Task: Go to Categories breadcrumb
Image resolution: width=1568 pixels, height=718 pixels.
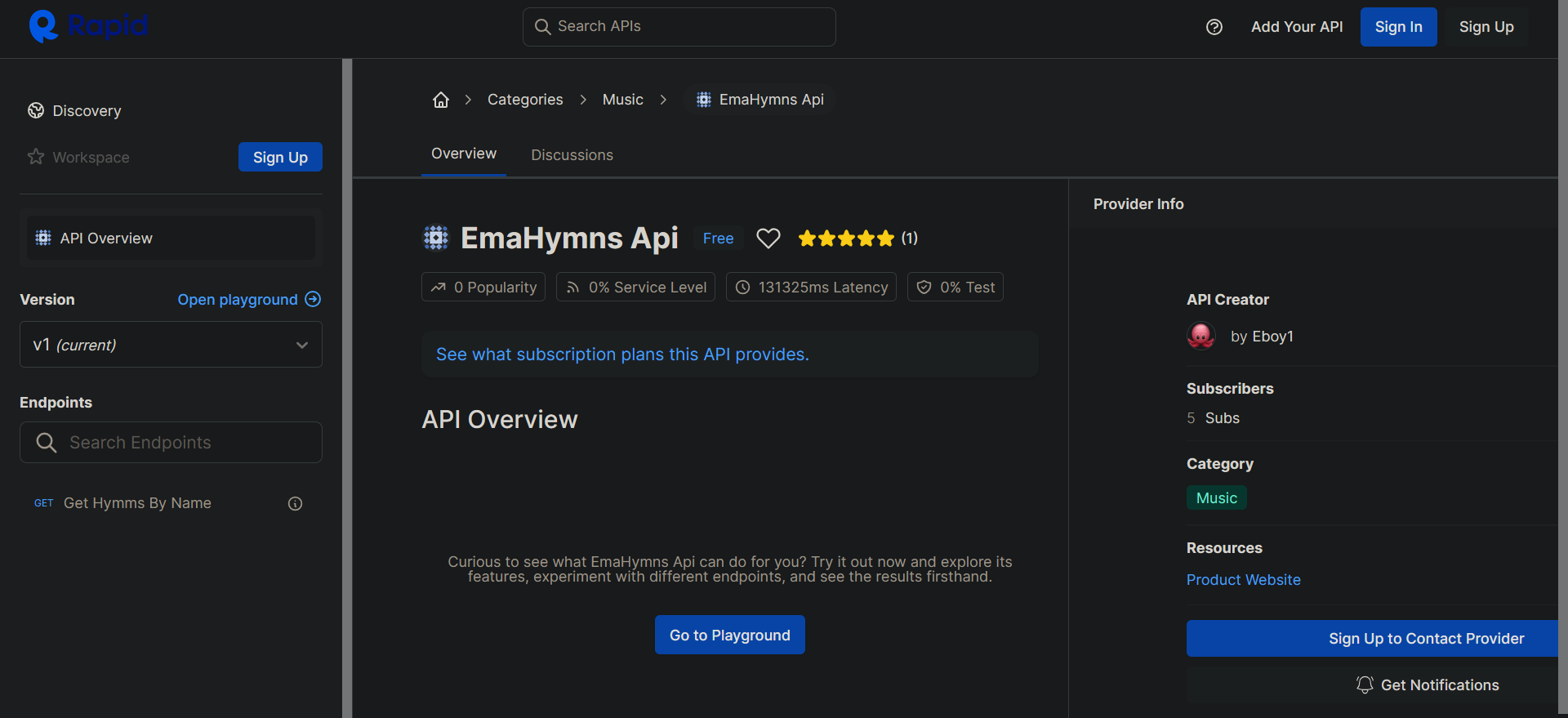Action: (x=525, y=100)
